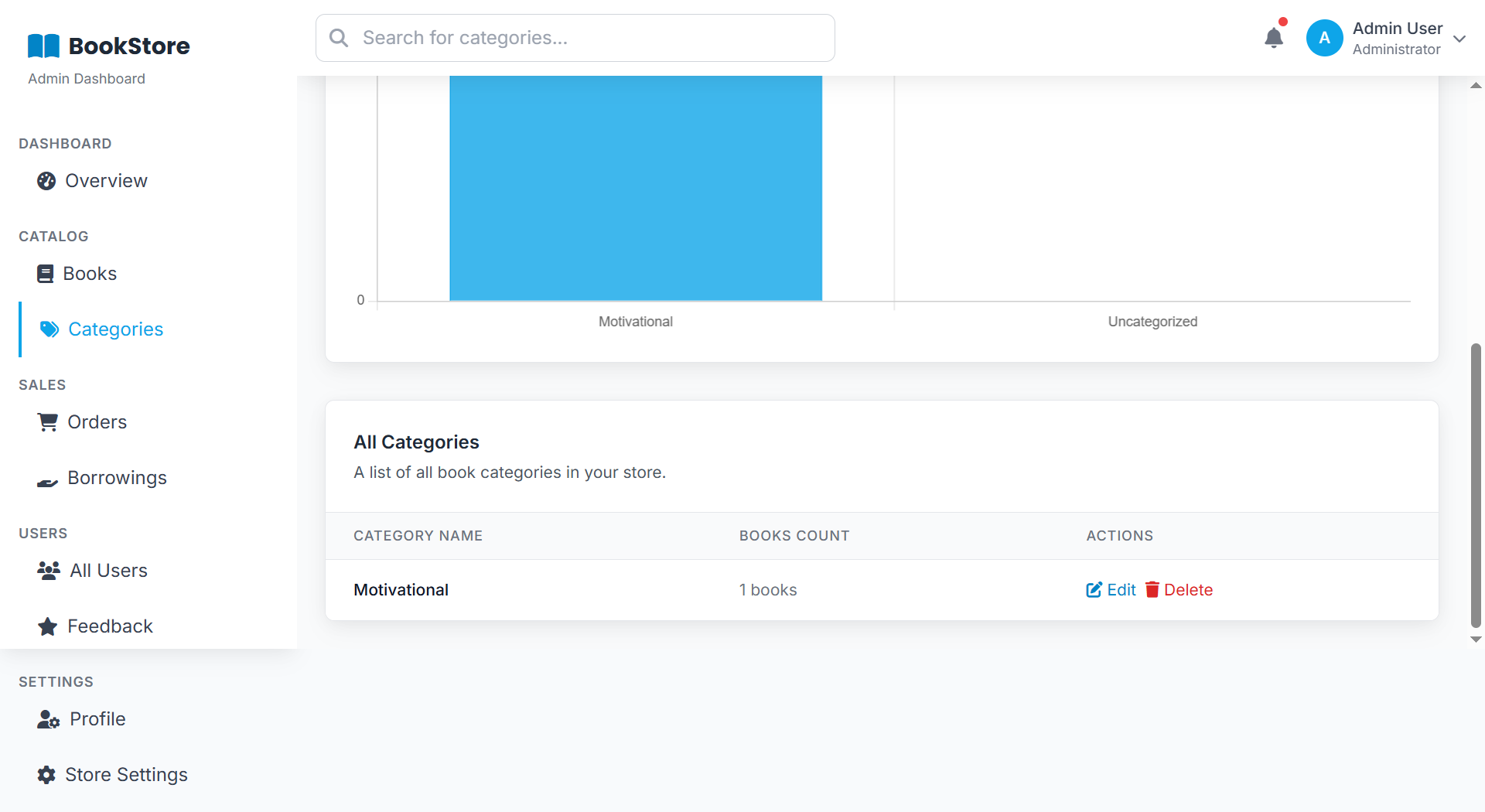
Task: Click the magnifier icon in search box
Action: pos(339,38)
